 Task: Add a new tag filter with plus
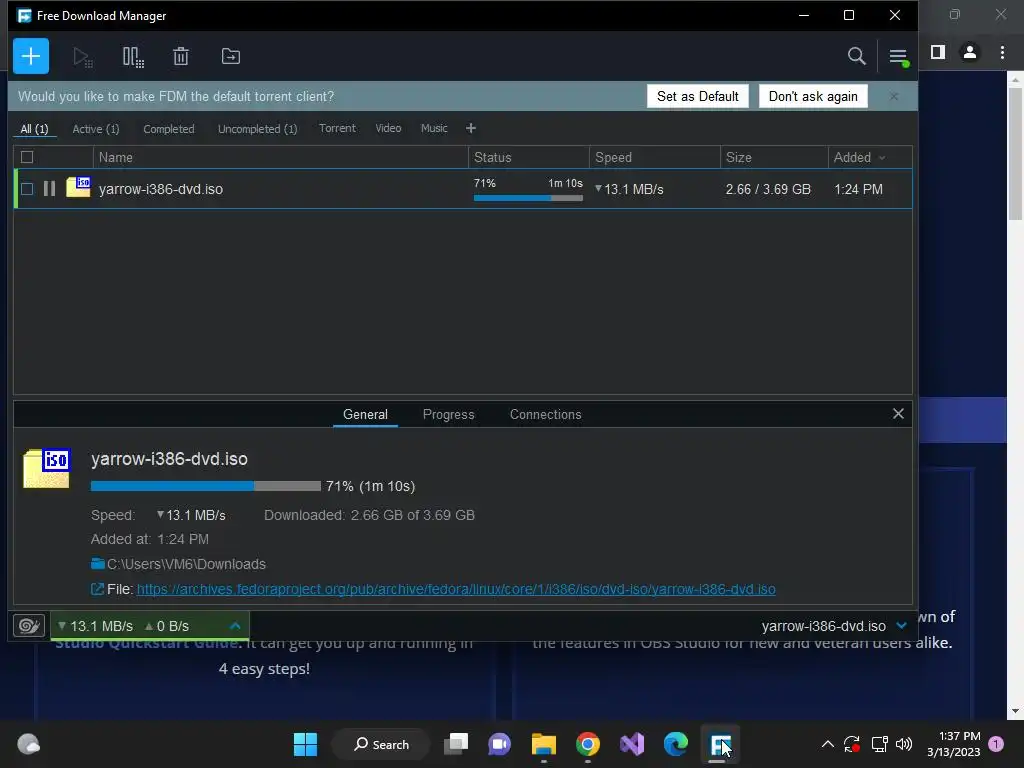471,128
